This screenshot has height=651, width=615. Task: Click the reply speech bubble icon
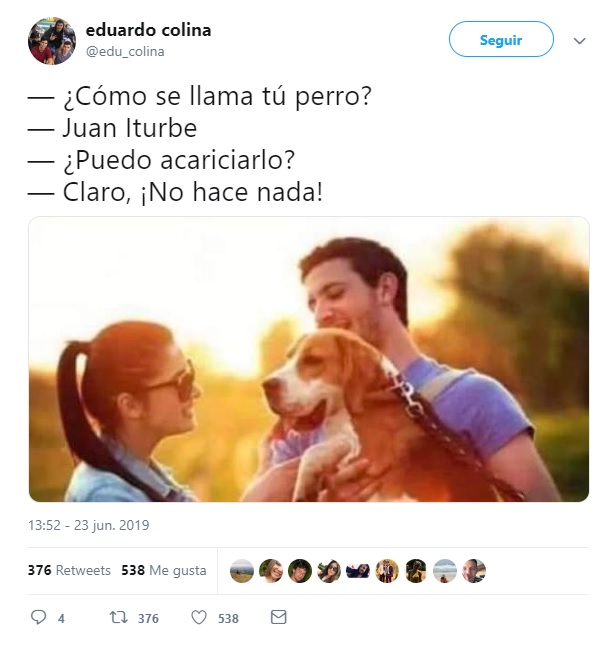click(39, 617)
